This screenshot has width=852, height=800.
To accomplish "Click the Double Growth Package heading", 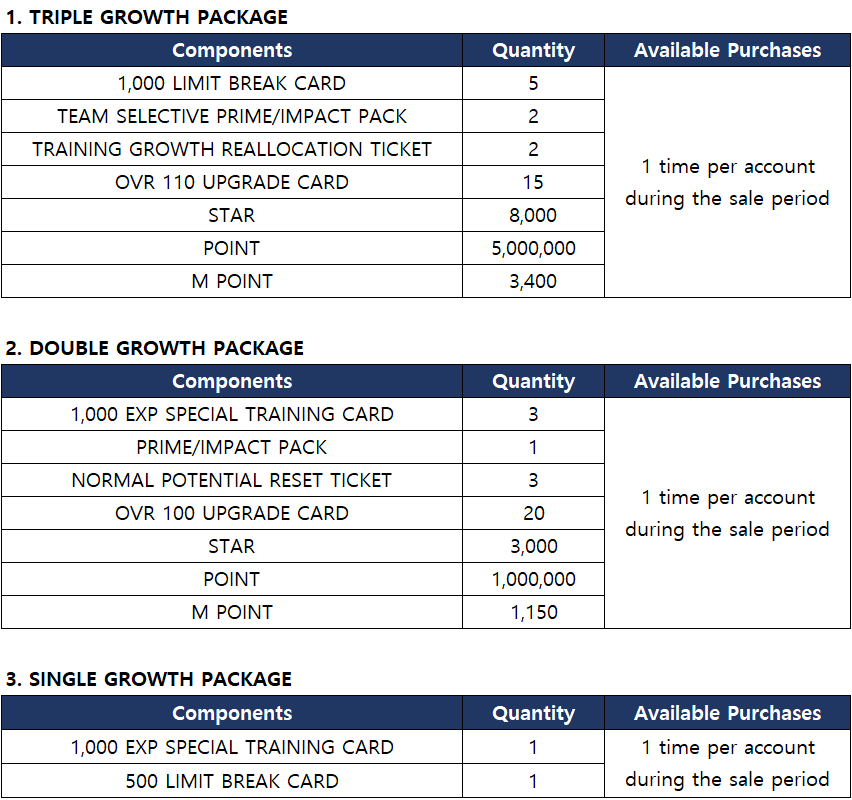I will point(154,348).
